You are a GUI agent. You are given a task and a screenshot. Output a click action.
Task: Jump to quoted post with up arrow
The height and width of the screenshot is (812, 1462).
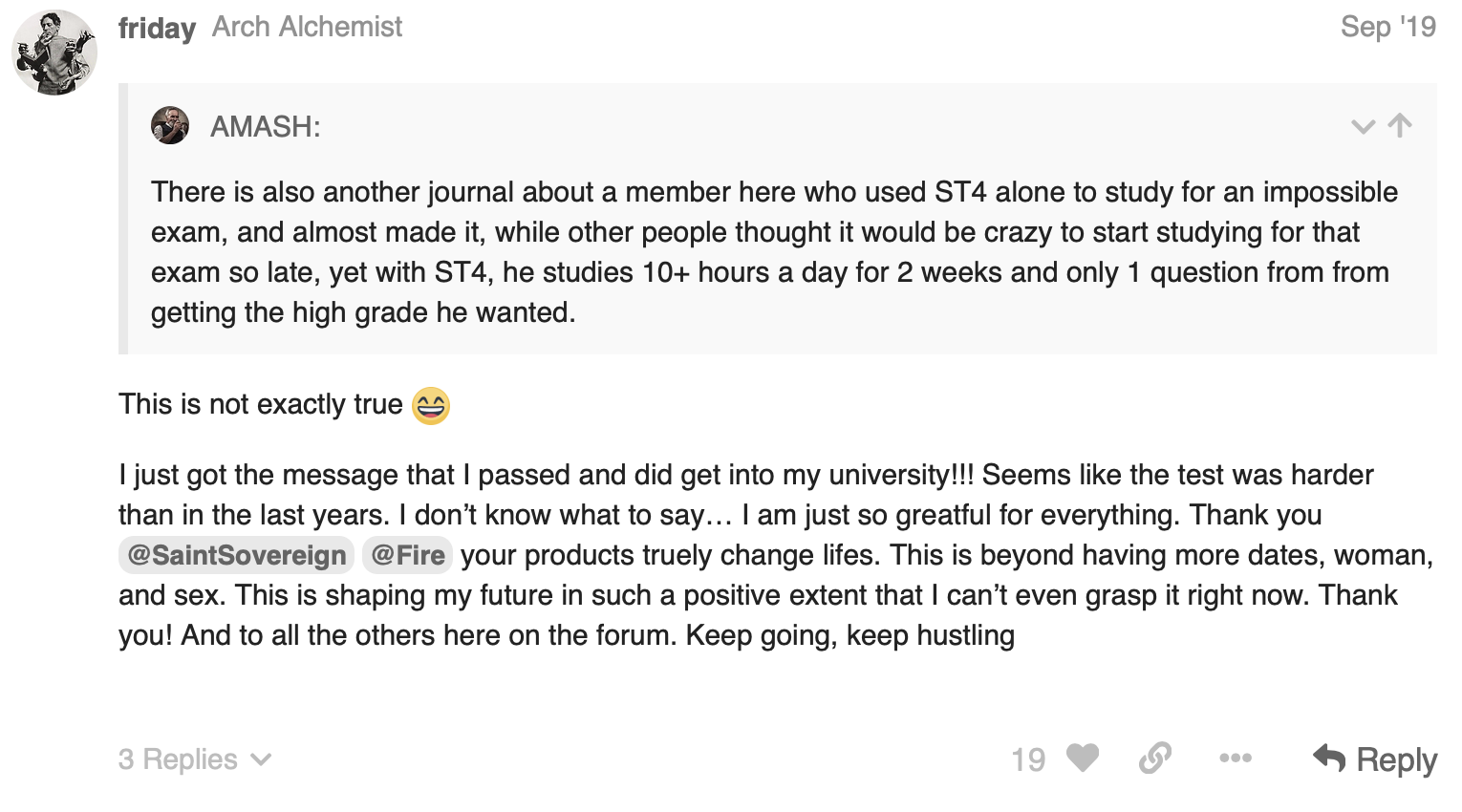[x=1400, y=126]
